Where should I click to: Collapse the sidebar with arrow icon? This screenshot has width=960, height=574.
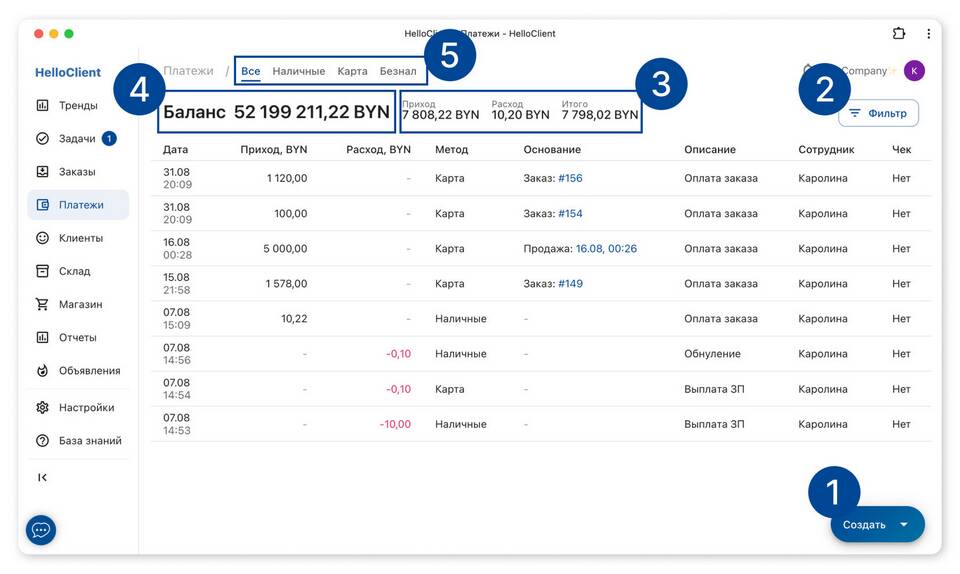pyautogui.click(x=42, y=477)
